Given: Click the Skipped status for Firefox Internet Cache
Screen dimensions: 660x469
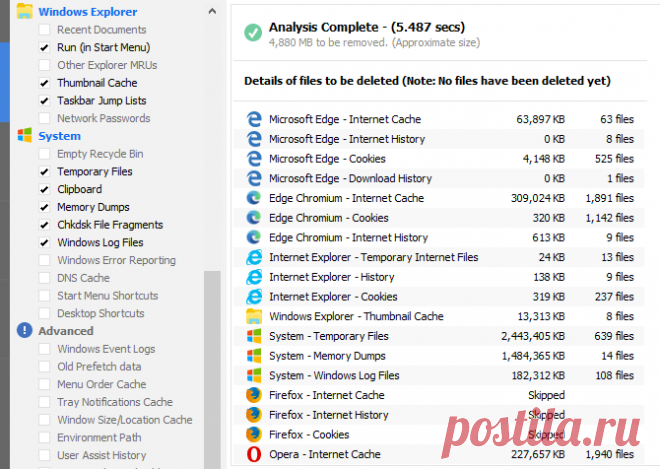Looking at the screenshot, I should (x=546, y=395).
